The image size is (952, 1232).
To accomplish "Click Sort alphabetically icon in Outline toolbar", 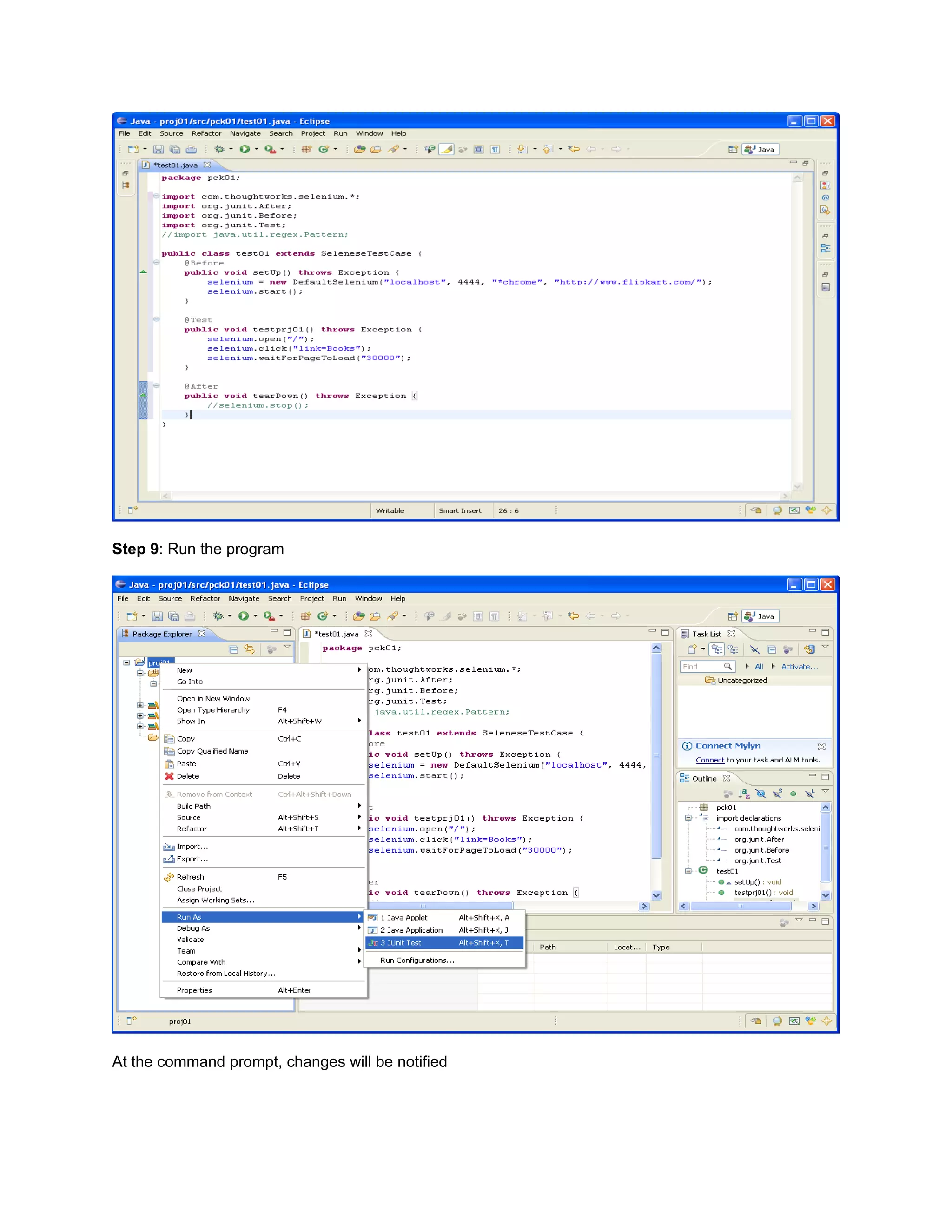I will pos(745,794).
